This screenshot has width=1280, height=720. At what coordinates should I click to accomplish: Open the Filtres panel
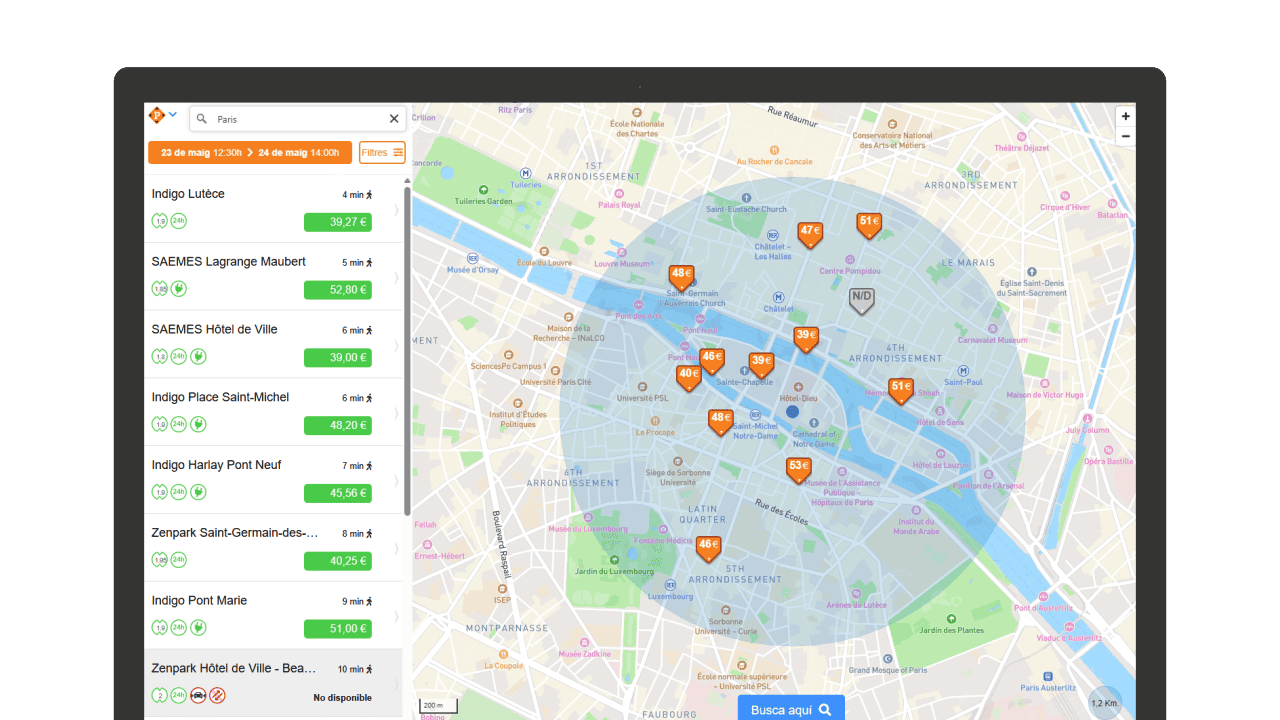tap(382, 153)
